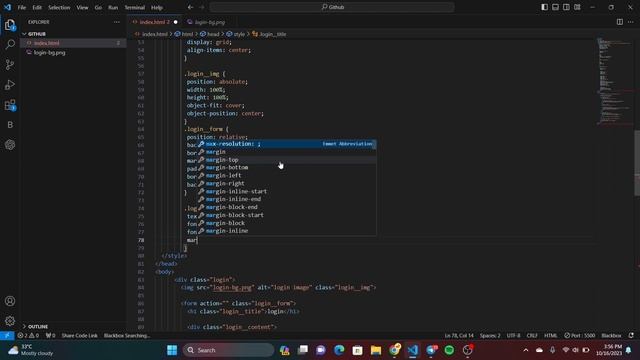The width and height of the screenshot is (640, 360).
Task: Open the Edit menu
Action: pyautogui.click(x=37, y=7)
